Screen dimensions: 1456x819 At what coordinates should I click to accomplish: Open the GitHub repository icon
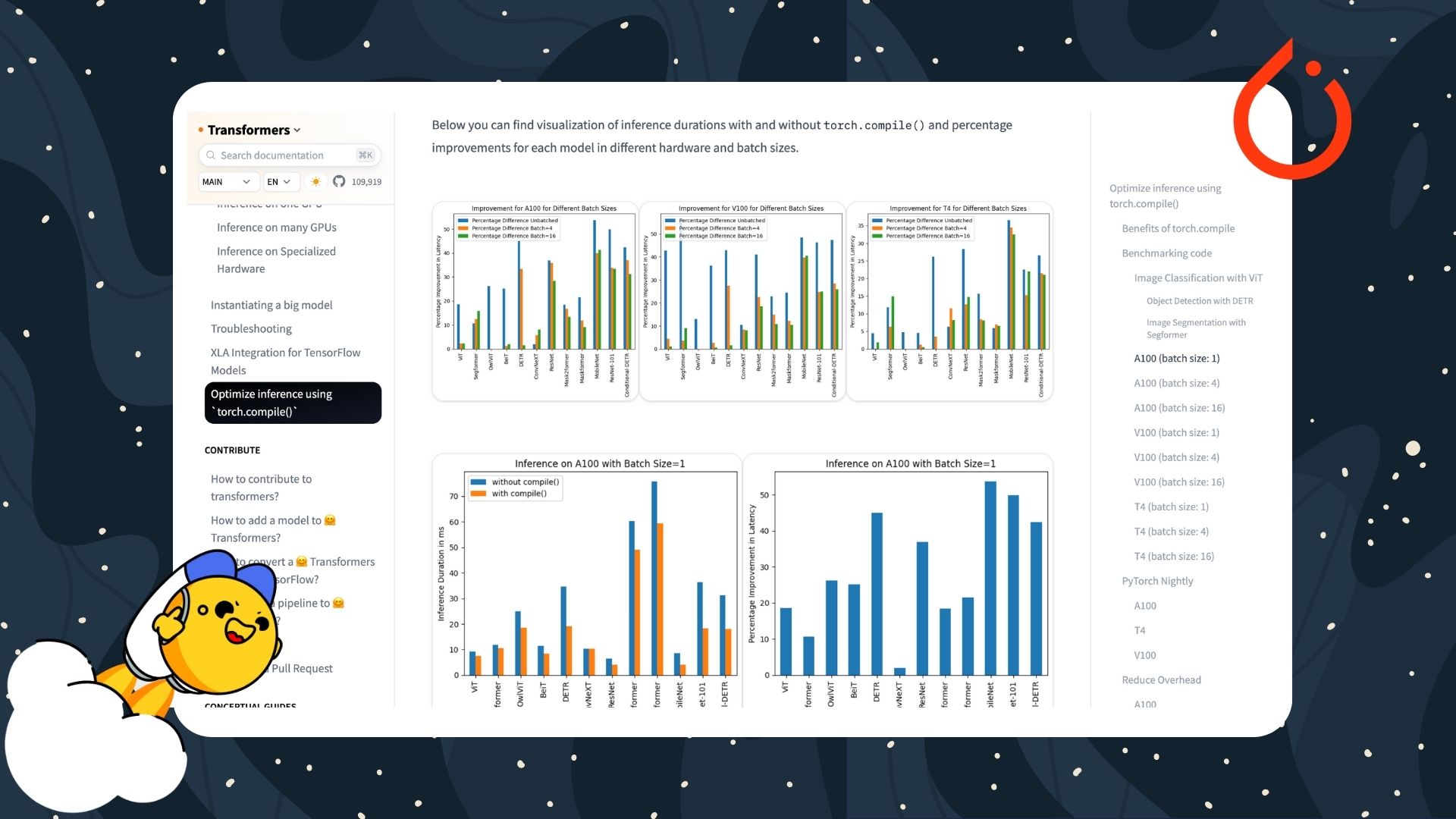click(x=339, y=182)
